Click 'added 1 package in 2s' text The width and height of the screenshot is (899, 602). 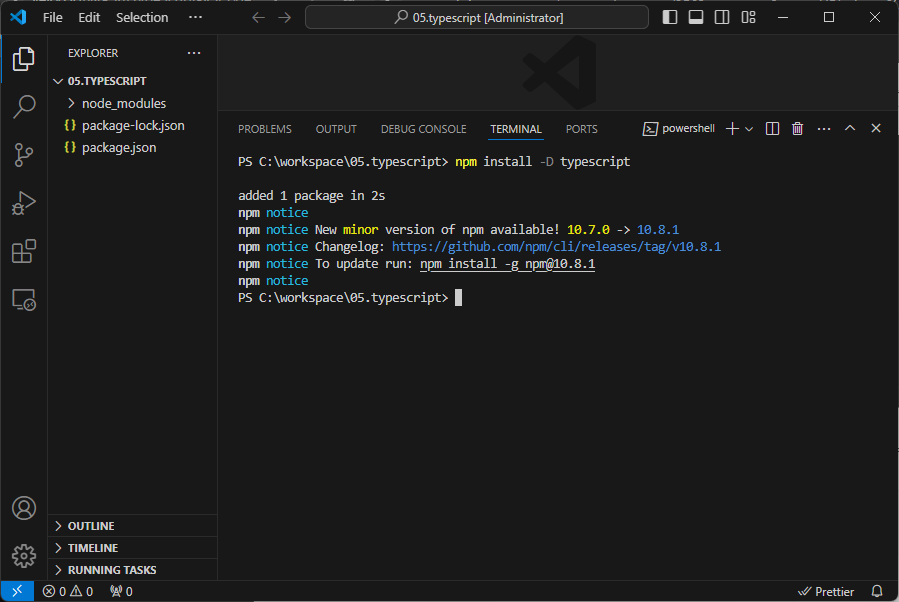(311, 196)
